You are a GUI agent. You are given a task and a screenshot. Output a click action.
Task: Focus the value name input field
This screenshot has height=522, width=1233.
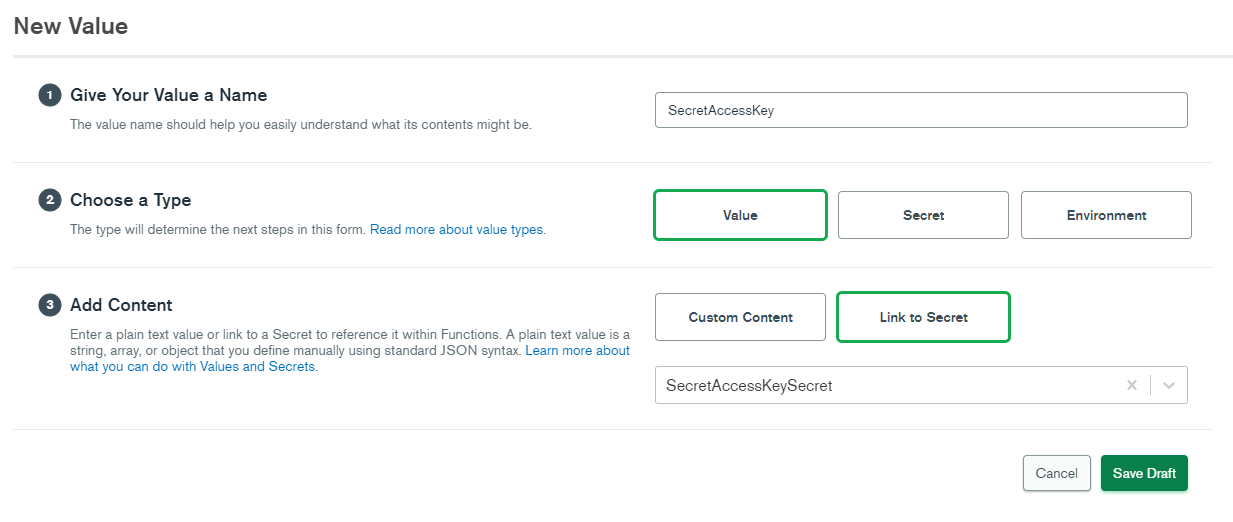tap(920, 110)
